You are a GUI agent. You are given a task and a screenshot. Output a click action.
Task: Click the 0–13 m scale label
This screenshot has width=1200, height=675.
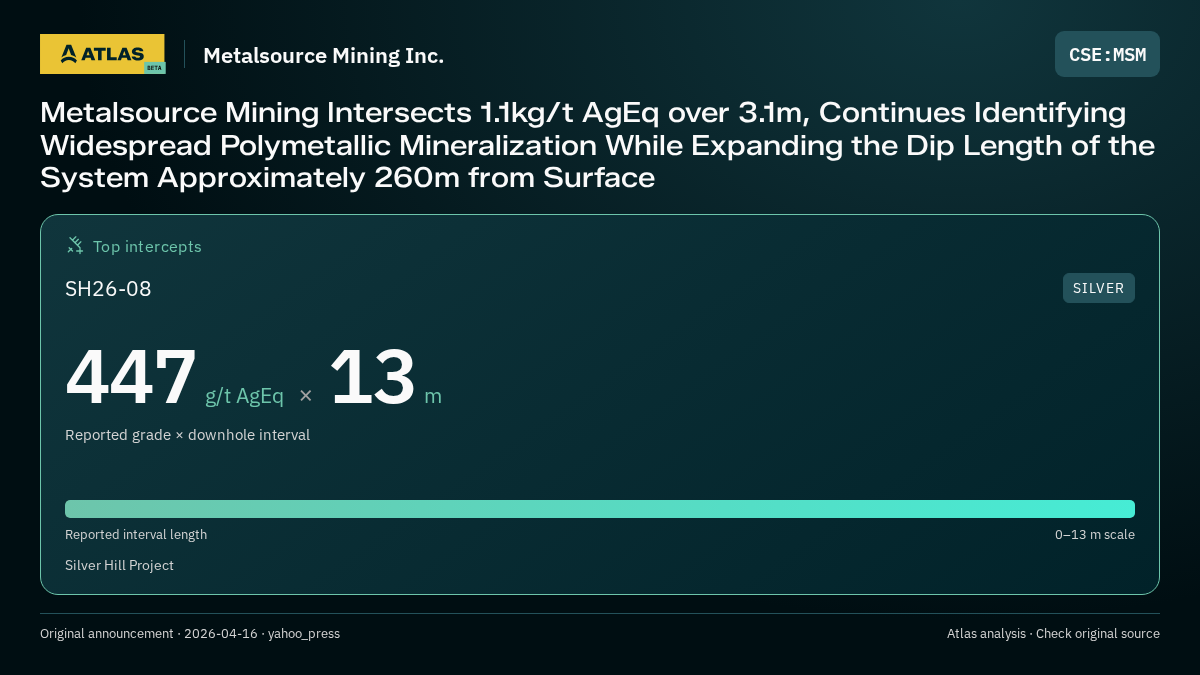[x=1095, y=535]
